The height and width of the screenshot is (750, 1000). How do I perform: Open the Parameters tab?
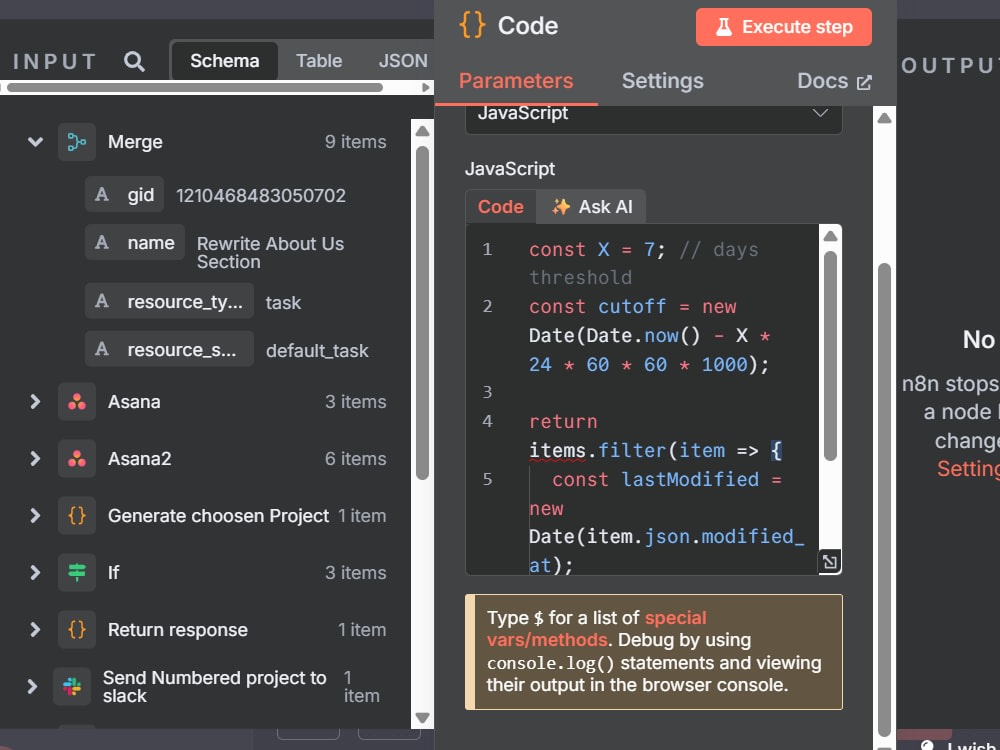(516, 81)
